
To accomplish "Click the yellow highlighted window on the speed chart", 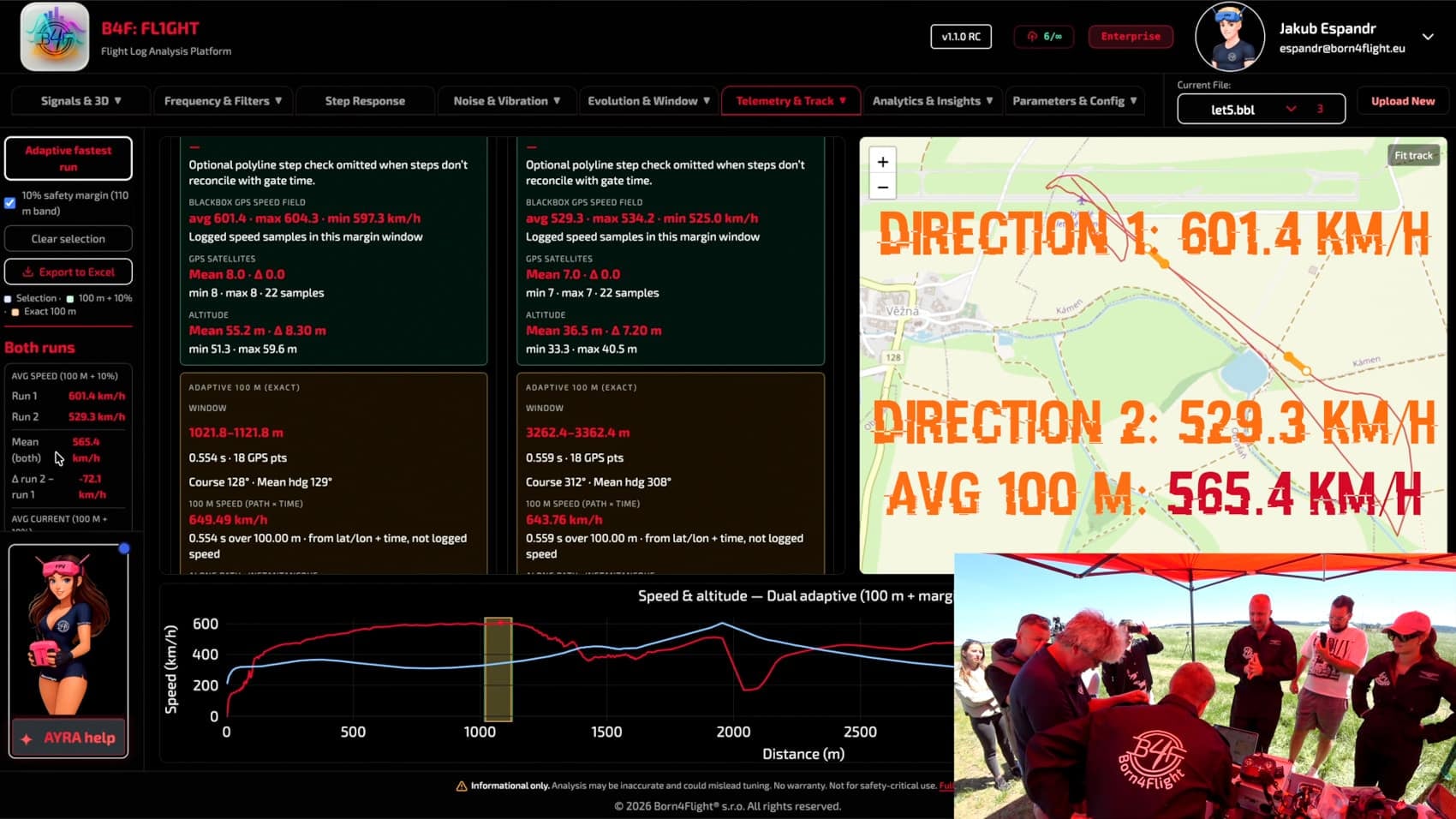I will pos(498,669).
